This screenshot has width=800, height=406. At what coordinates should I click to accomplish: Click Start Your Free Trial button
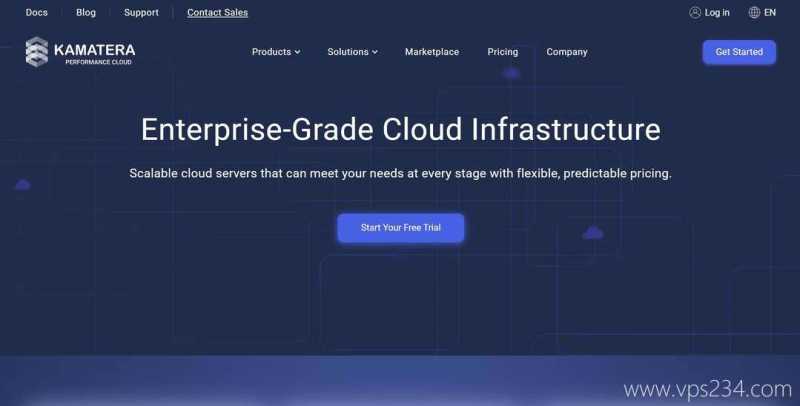tap(401, 227)
